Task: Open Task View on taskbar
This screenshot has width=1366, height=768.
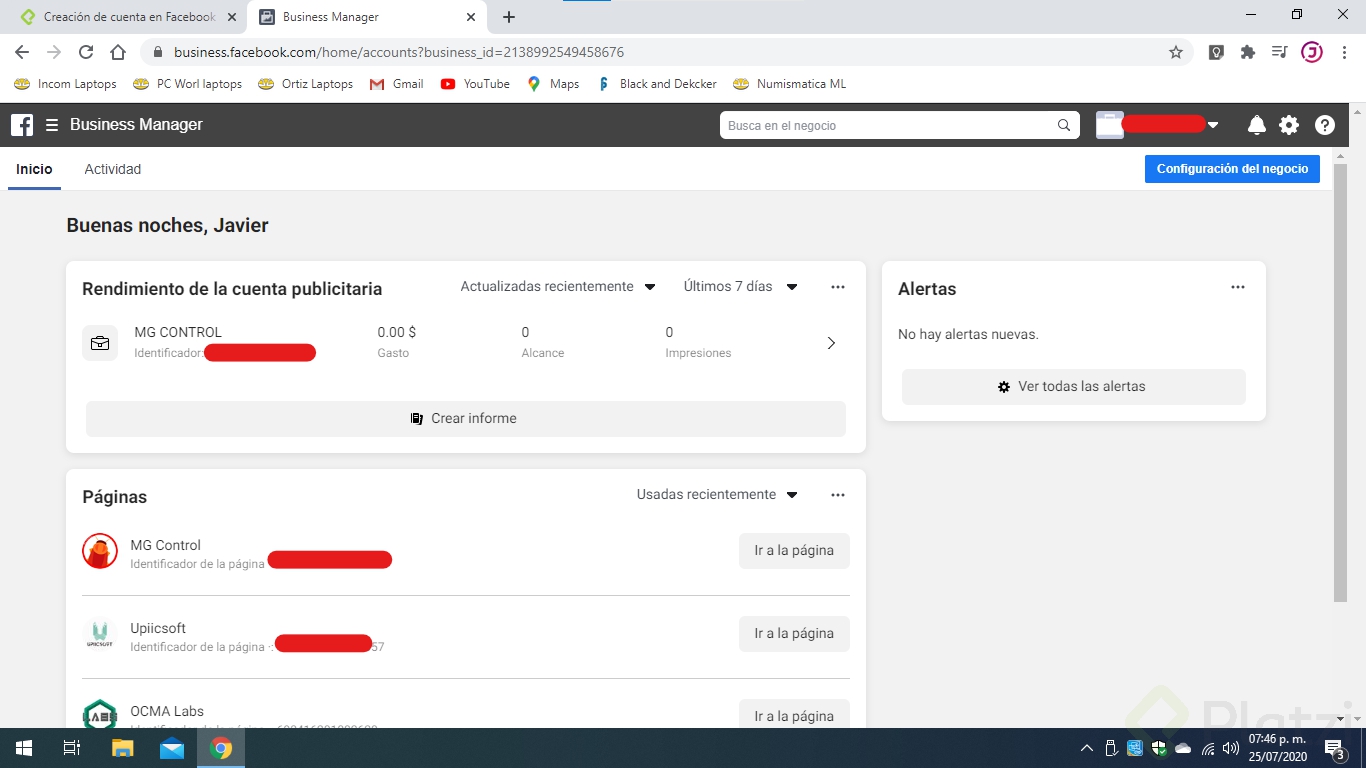Action: pyautogui.click(x=72, y=748)
